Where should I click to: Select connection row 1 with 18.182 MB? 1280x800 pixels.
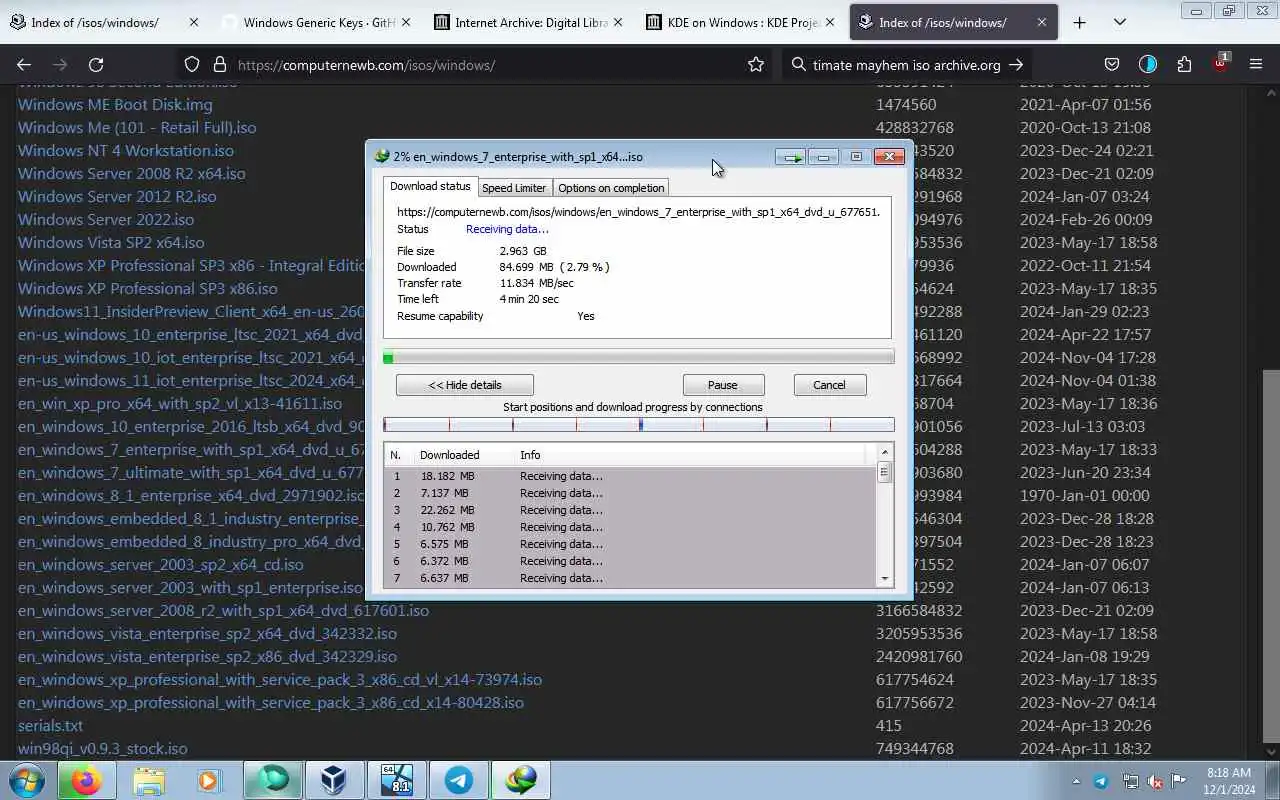(630, 476)
